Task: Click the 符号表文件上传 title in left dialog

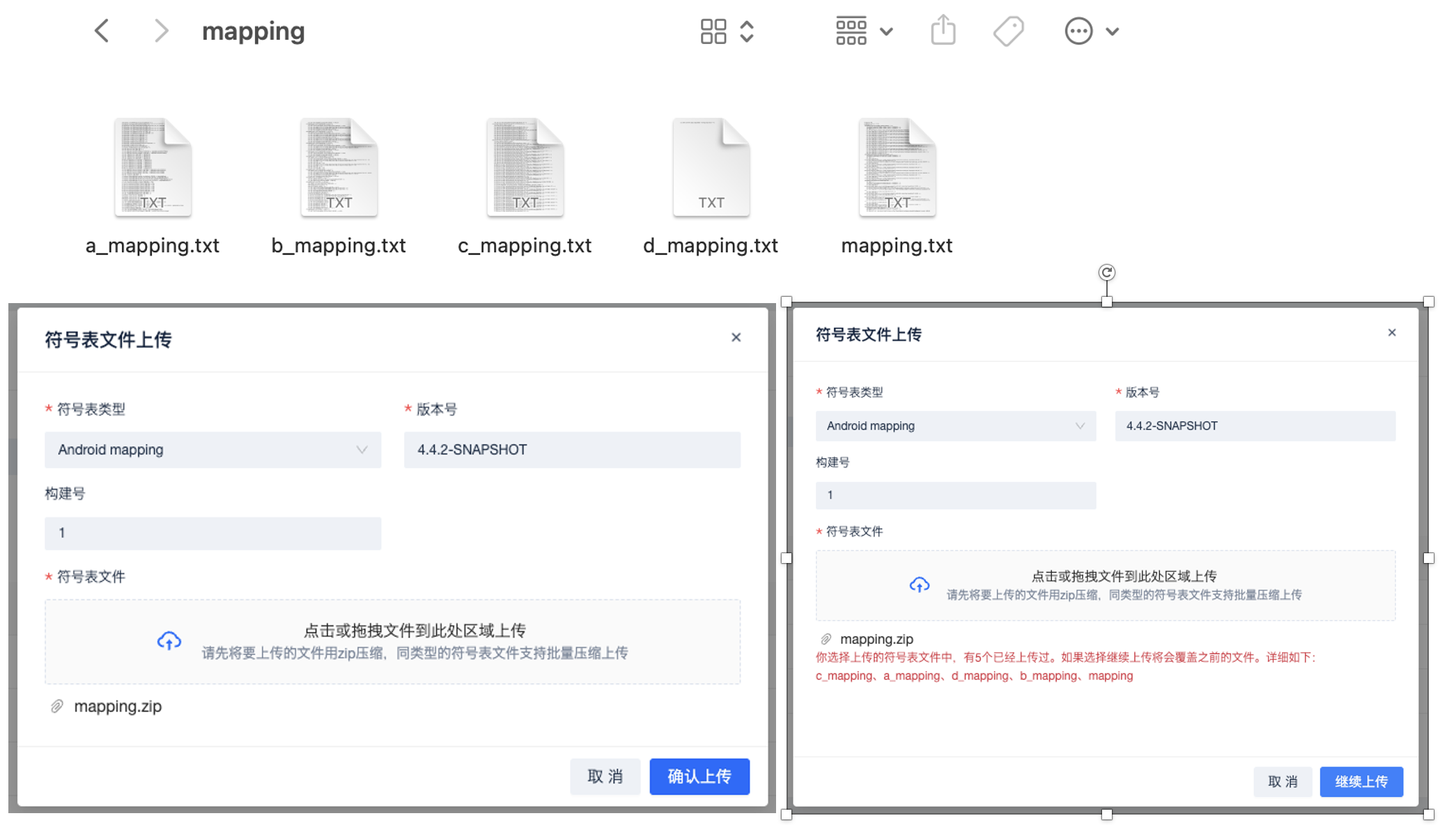Action: (108, 339)
